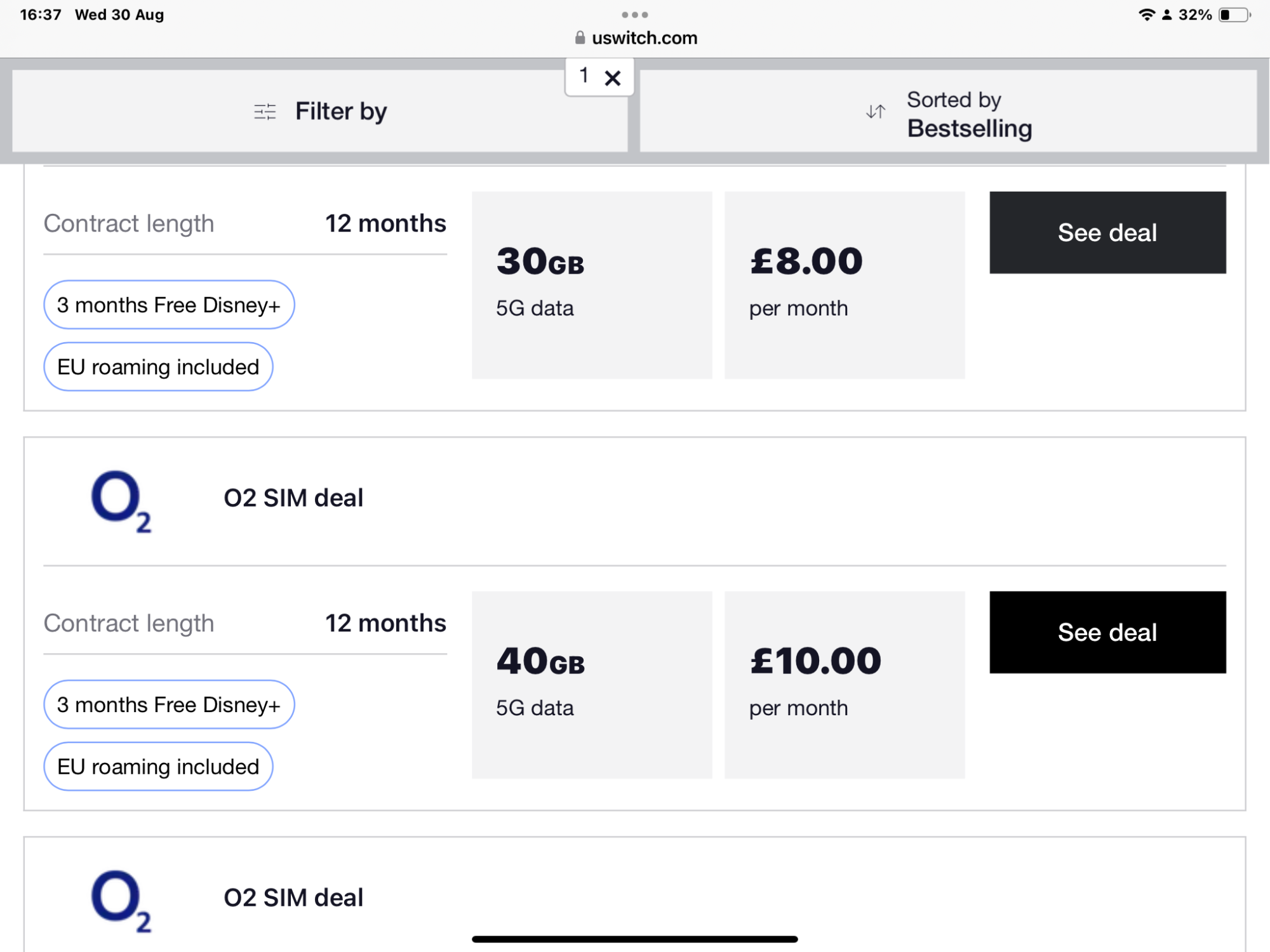
Task: Tap See deal for 40GB plan
Action: pos(1107,632)
